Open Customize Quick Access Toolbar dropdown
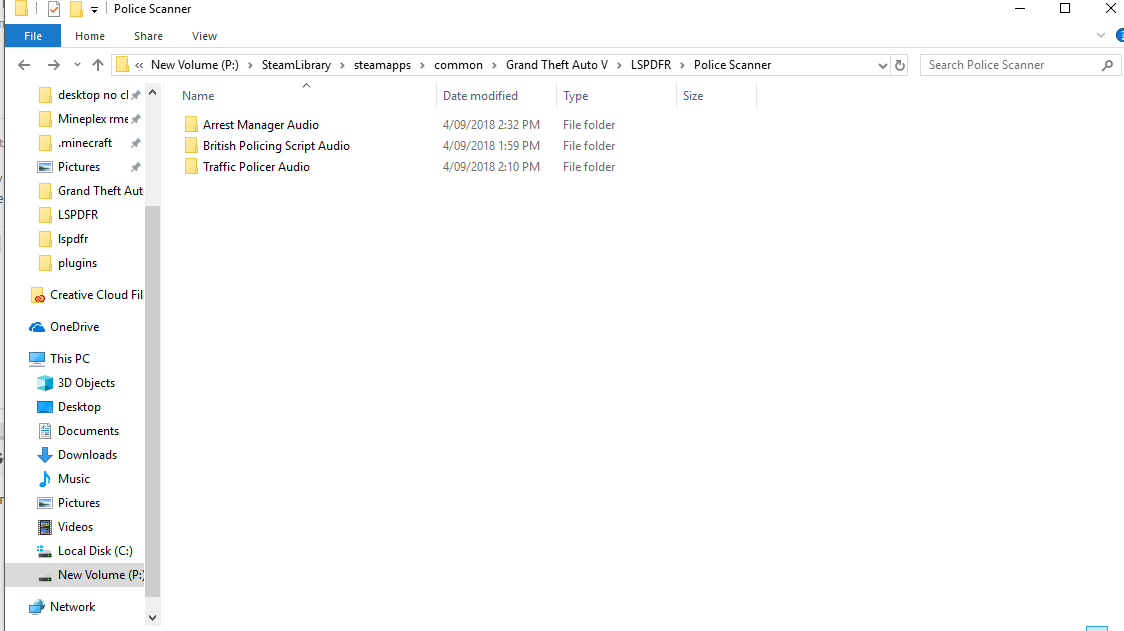The image size is (1124, 631). (x=94, y=10)
